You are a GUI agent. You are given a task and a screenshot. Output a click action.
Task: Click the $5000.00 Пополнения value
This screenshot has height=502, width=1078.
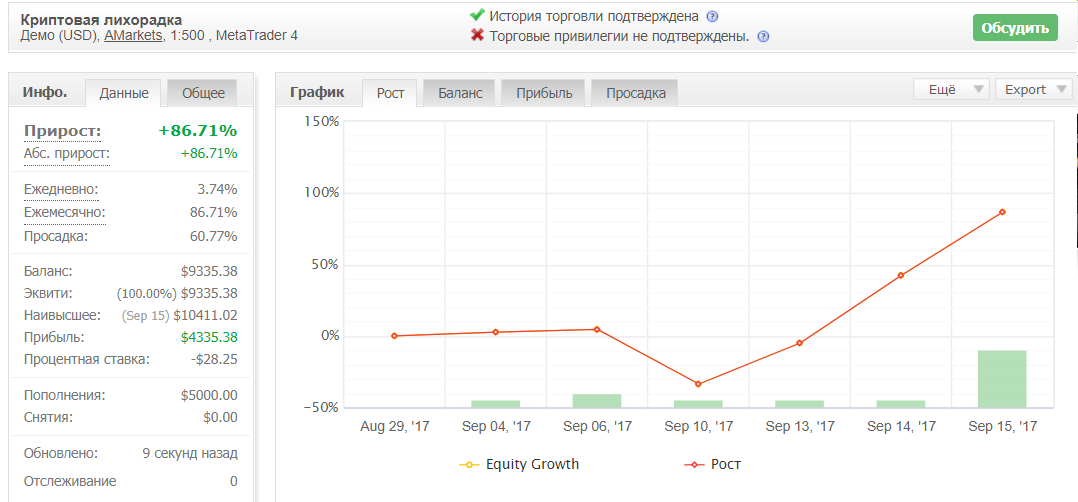point(209,395)
